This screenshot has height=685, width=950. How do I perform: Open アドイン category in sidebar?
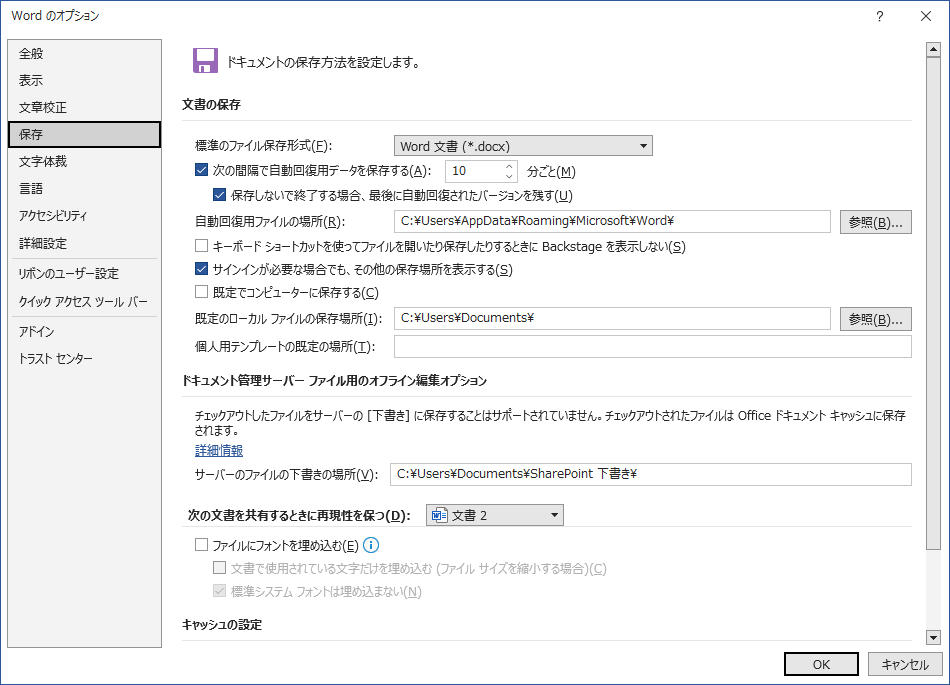coord(85,331)
